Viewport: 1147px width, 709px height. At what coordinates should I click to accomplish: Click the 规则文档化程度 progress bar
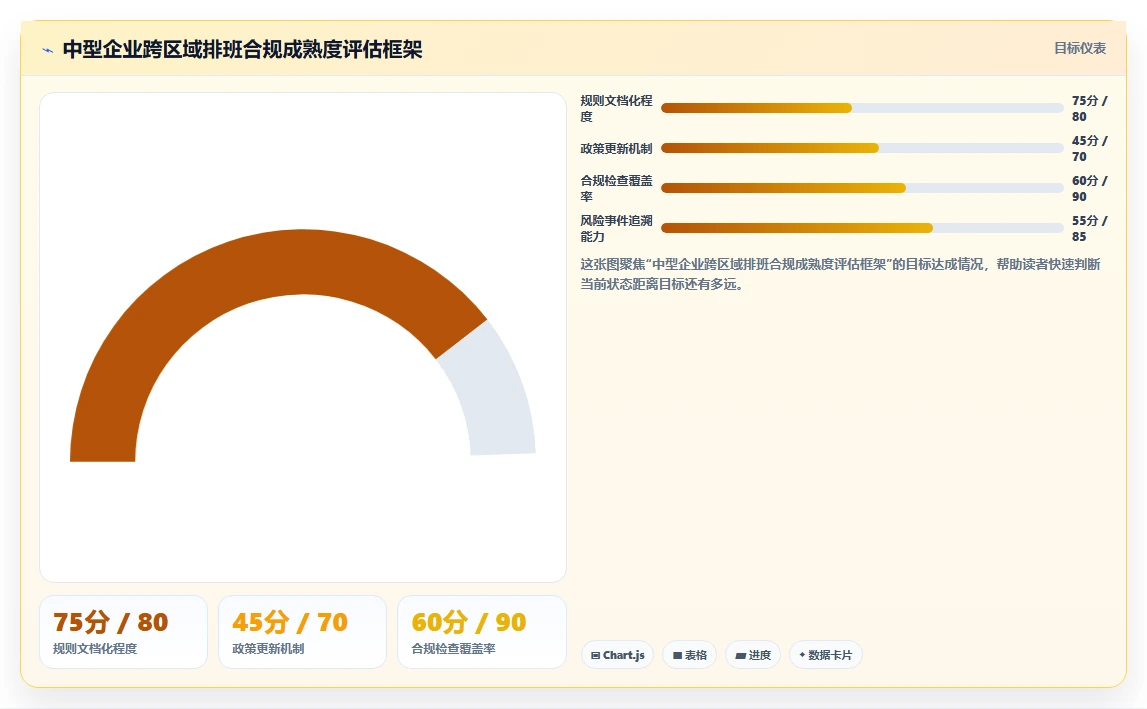pos(862,108)
